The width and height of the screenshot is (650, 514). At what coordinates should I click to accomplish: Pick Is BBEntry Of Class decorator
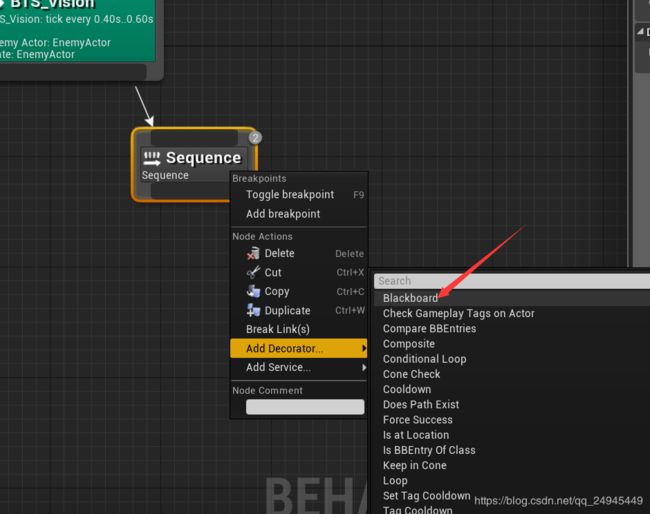pyautogui.click(x=512, y=450)
